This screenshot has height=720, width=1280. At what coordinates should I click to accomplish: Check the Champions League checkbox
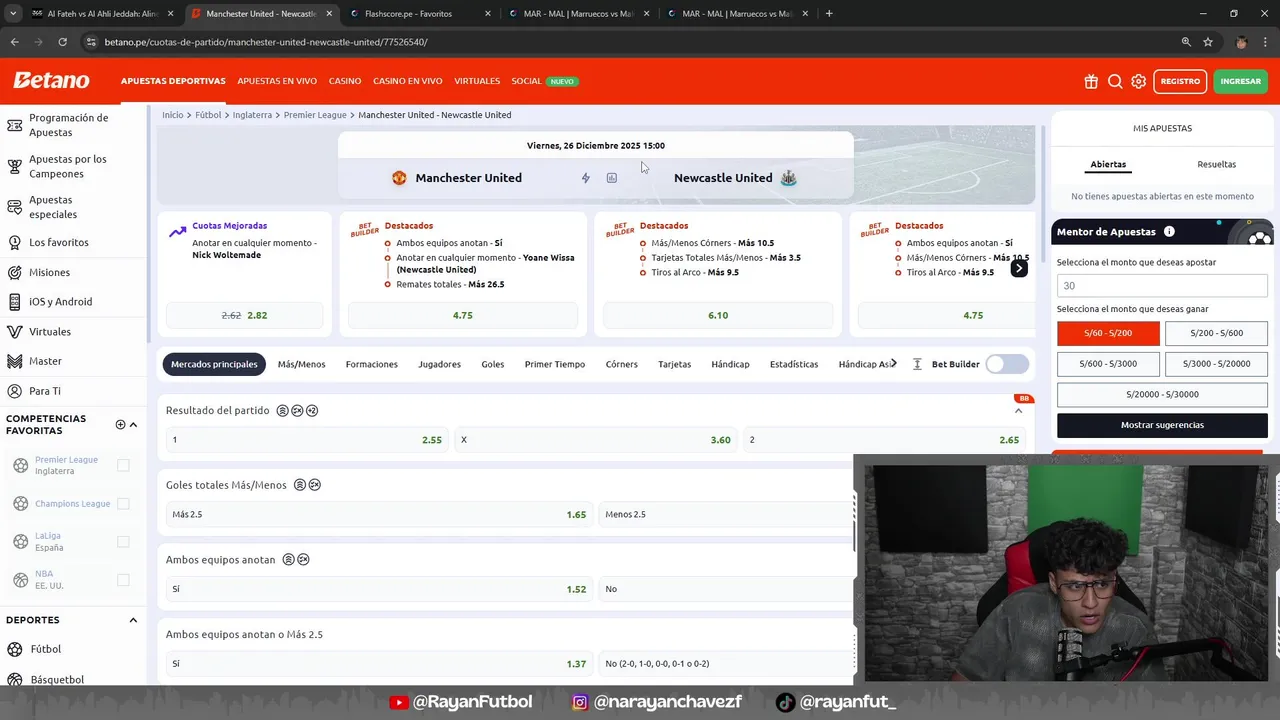(x=123, y=503)
